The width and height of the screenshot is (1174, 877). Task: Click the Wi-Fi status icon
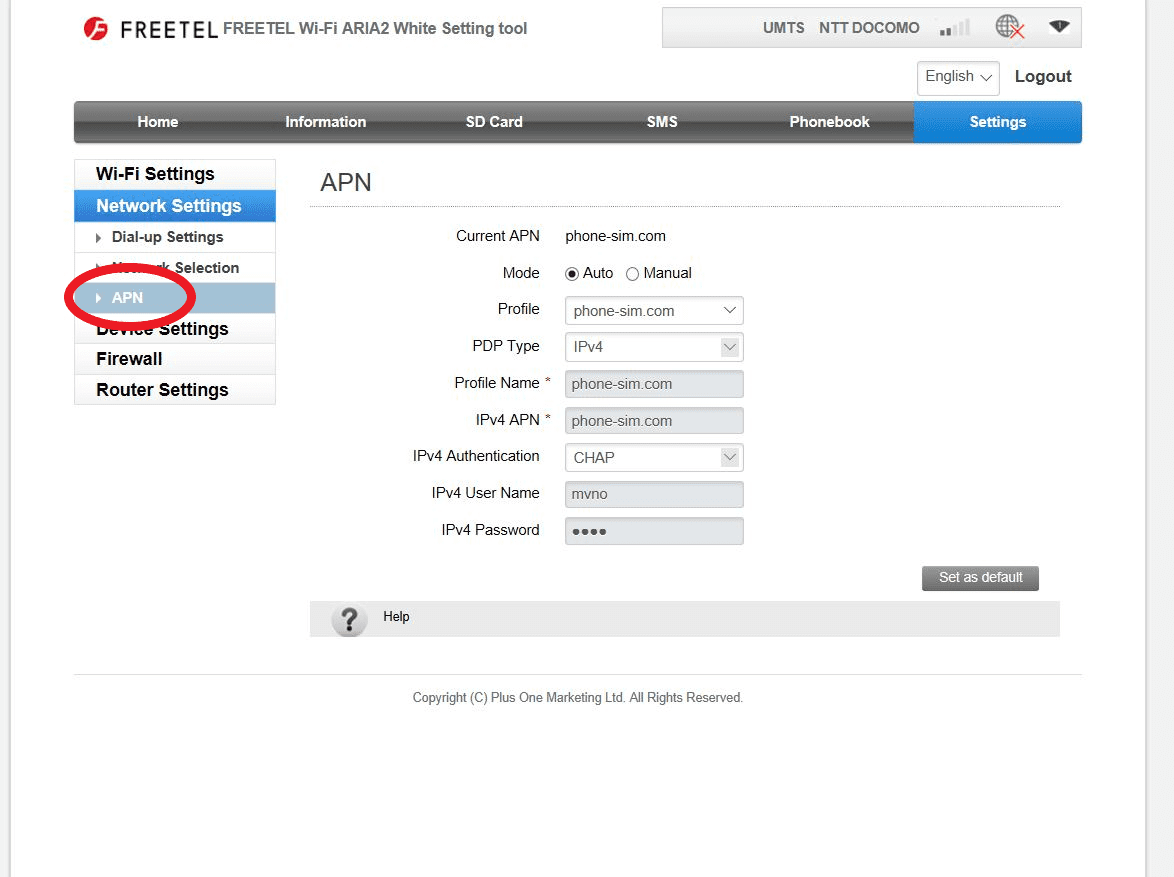point(1059,27)
